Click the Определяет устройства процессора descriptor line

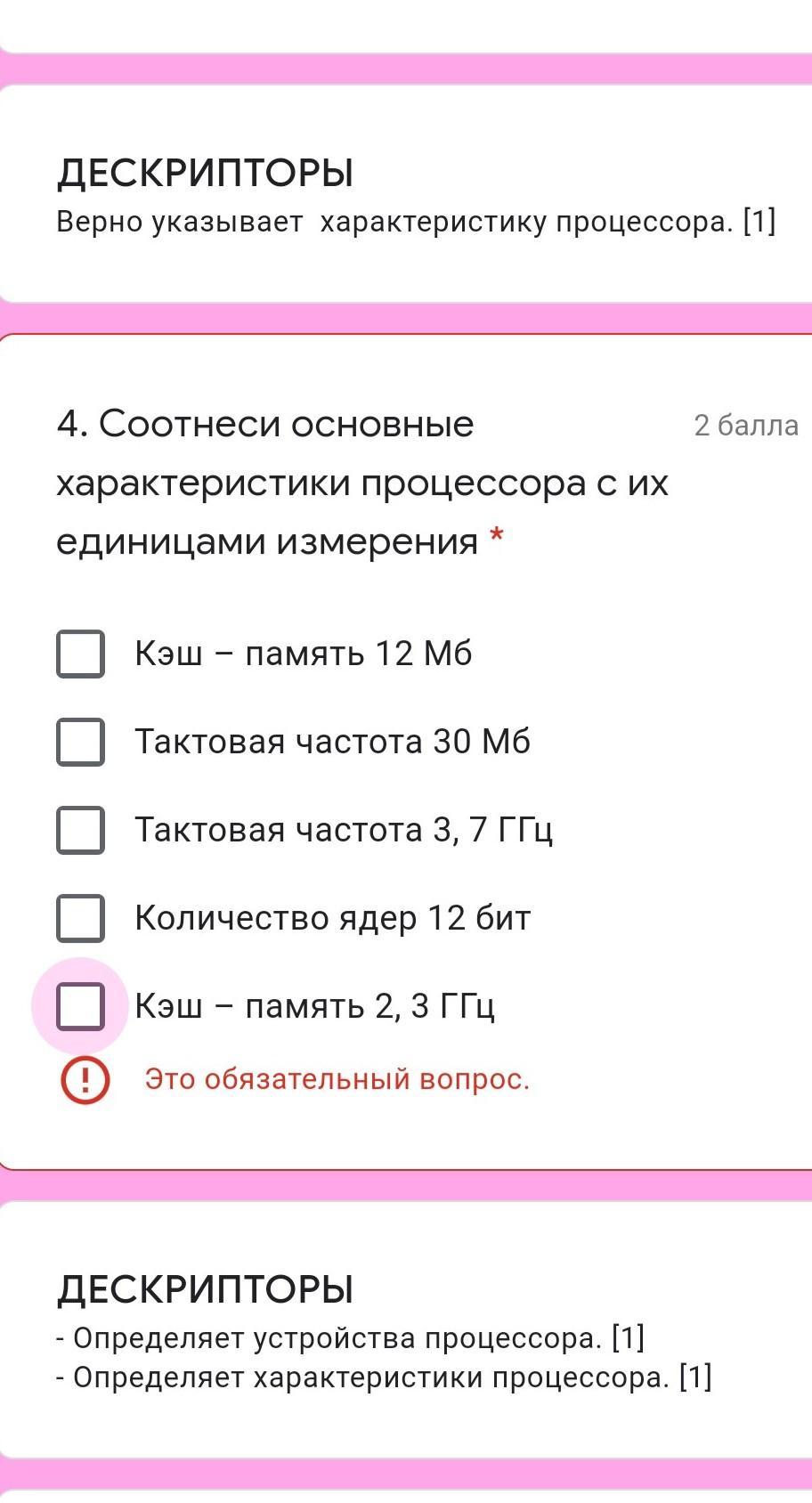tap(350, 1338)
